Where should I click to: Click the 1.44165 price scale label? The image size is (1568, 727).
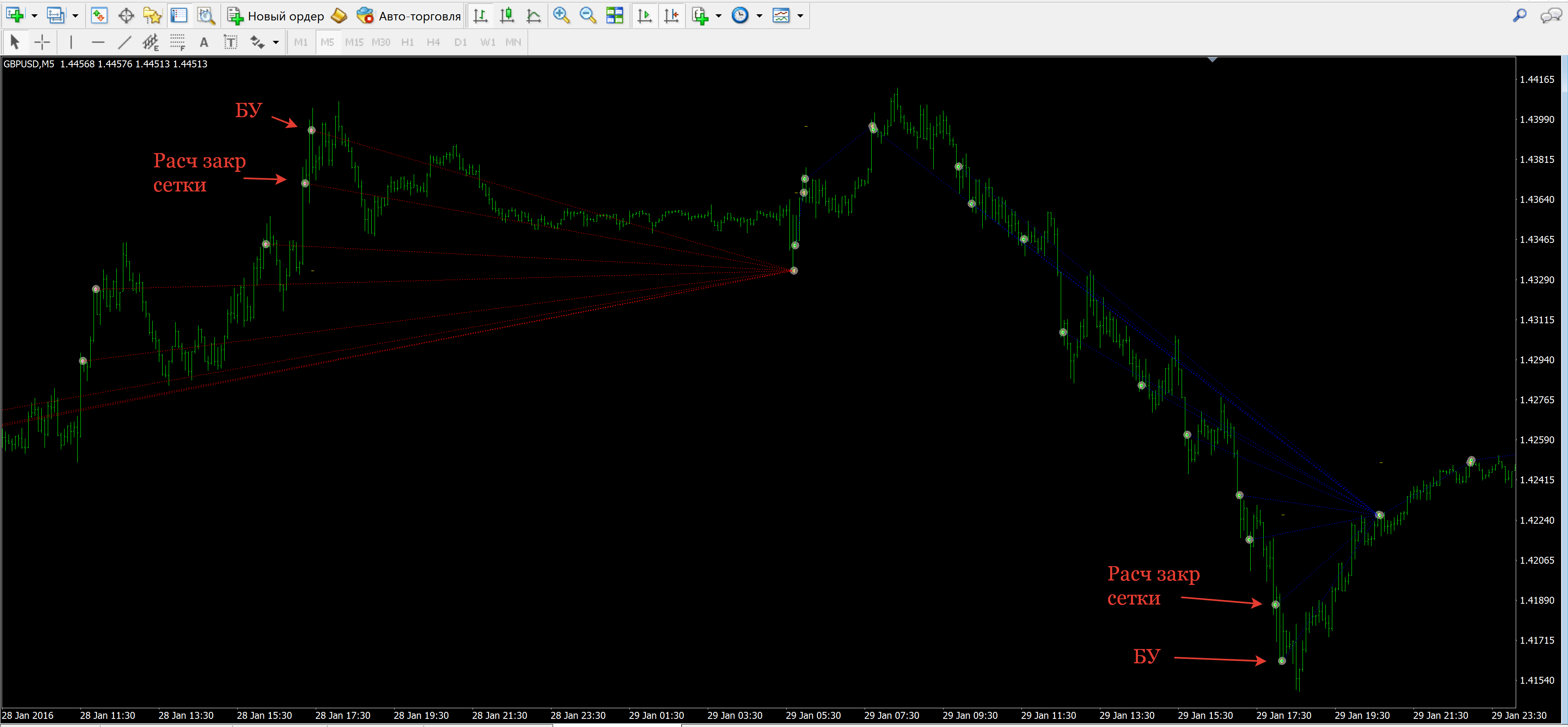point(1537,79)
